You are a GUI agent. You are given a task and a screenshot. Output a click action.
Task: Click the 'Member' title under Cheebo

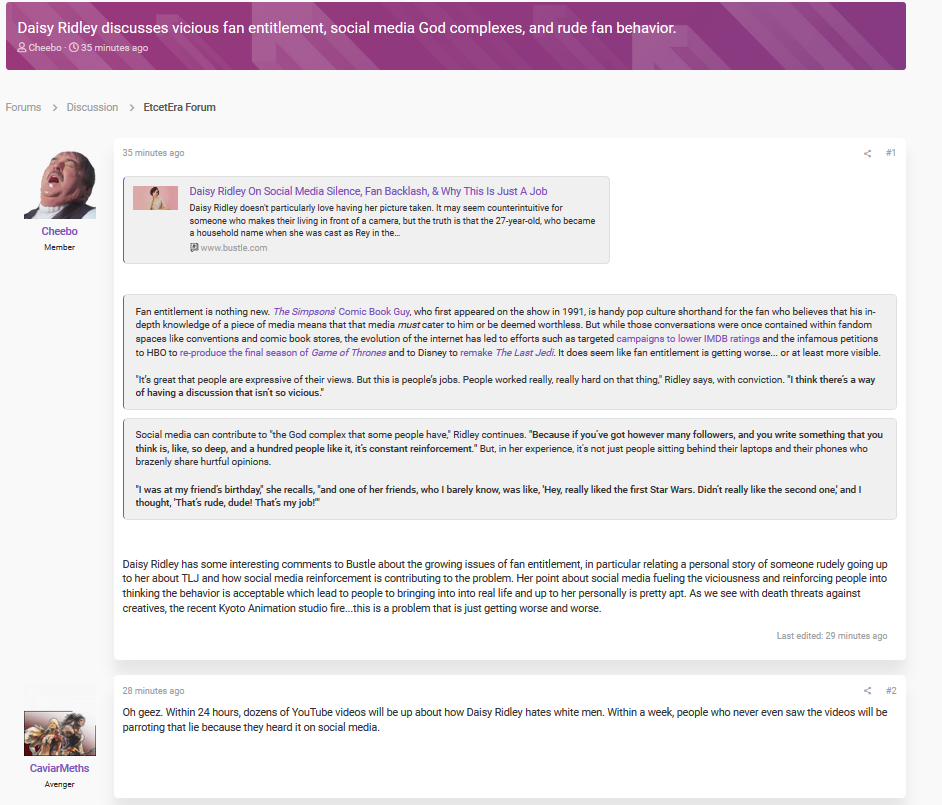(x=59, y=247)
